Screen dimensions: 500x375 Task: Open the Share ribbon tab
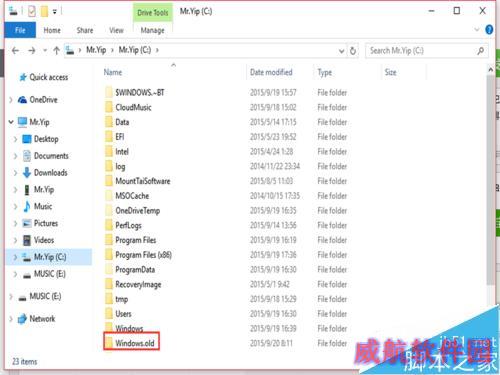[x=85, y=30]
